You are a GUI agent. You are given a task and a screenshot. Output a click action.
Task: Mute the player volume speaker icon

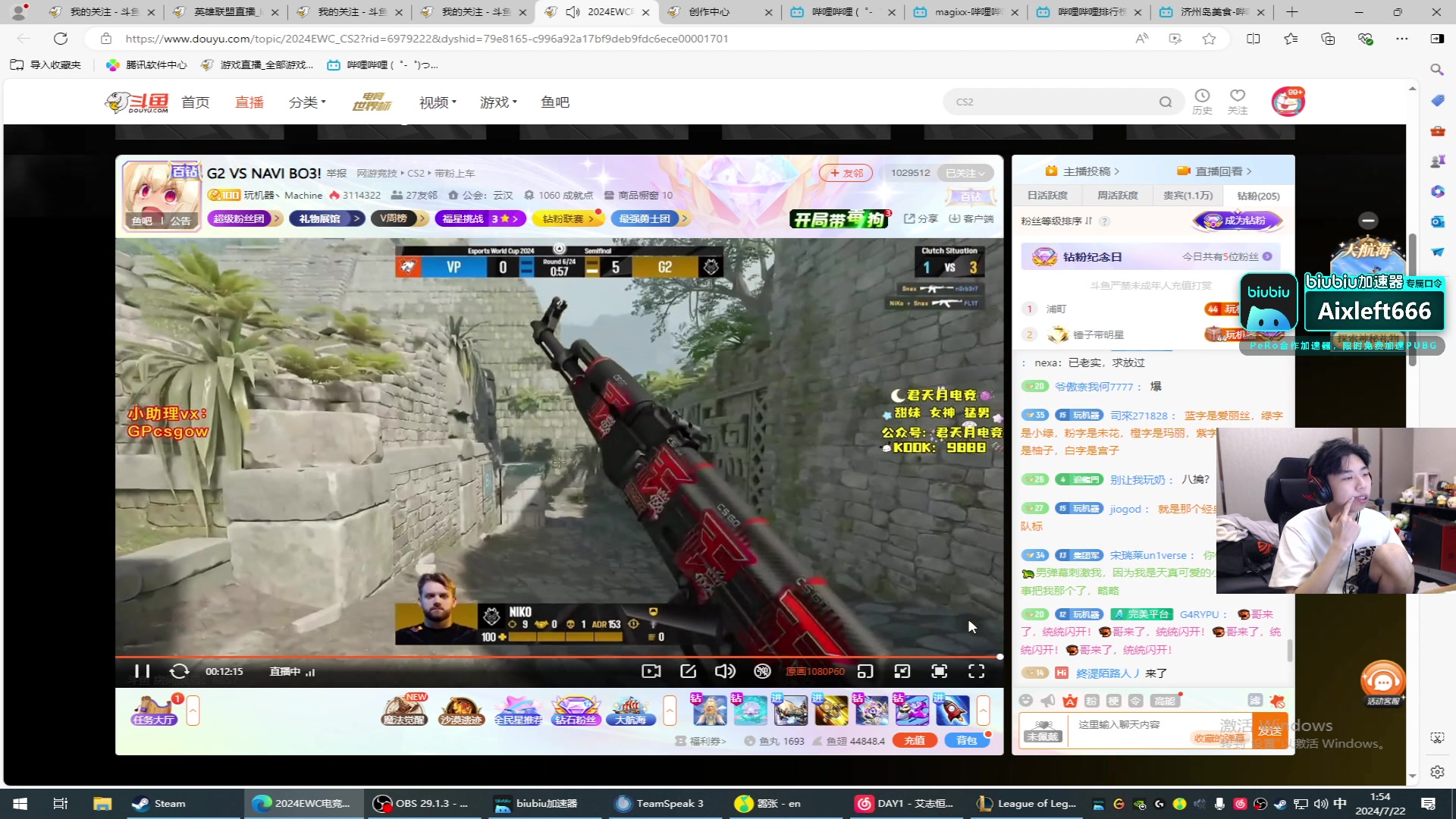click(x=725, y=671)
